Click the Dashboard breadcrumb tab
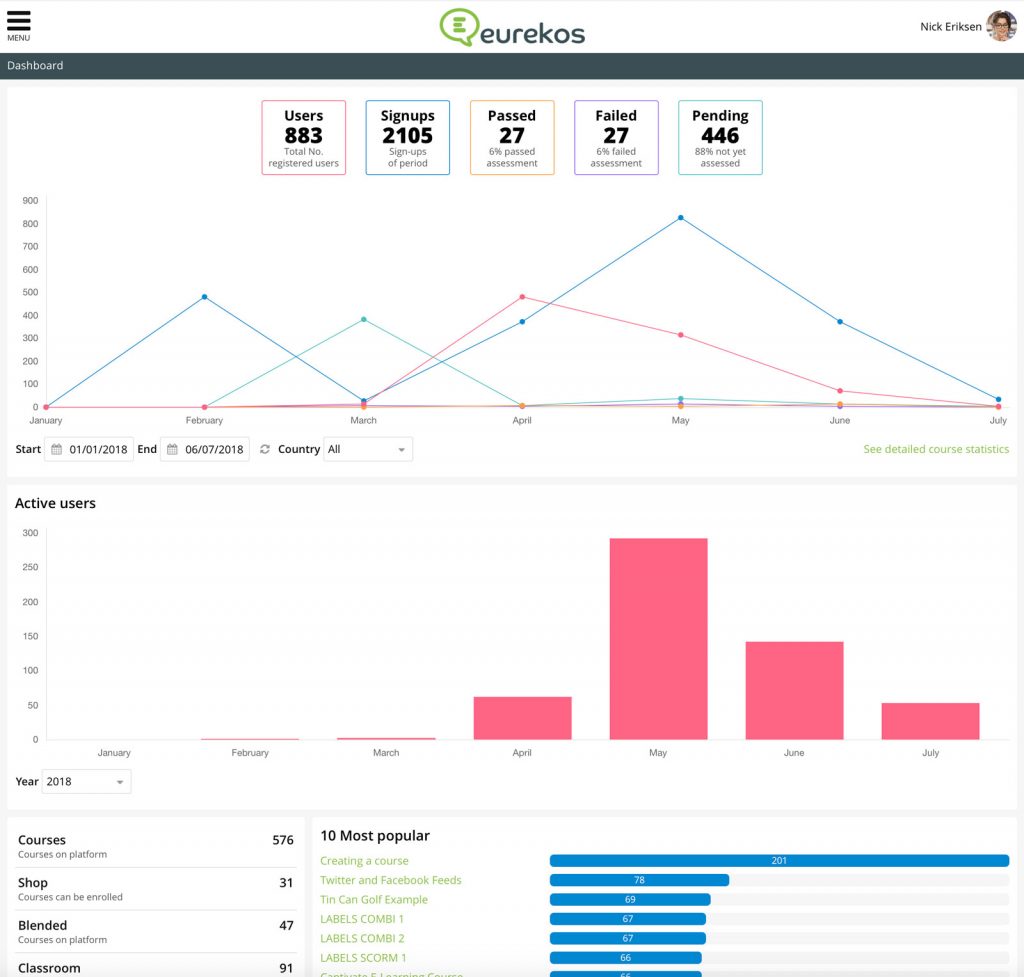This screenshot has width=1024, height=977. coord(35,66)
